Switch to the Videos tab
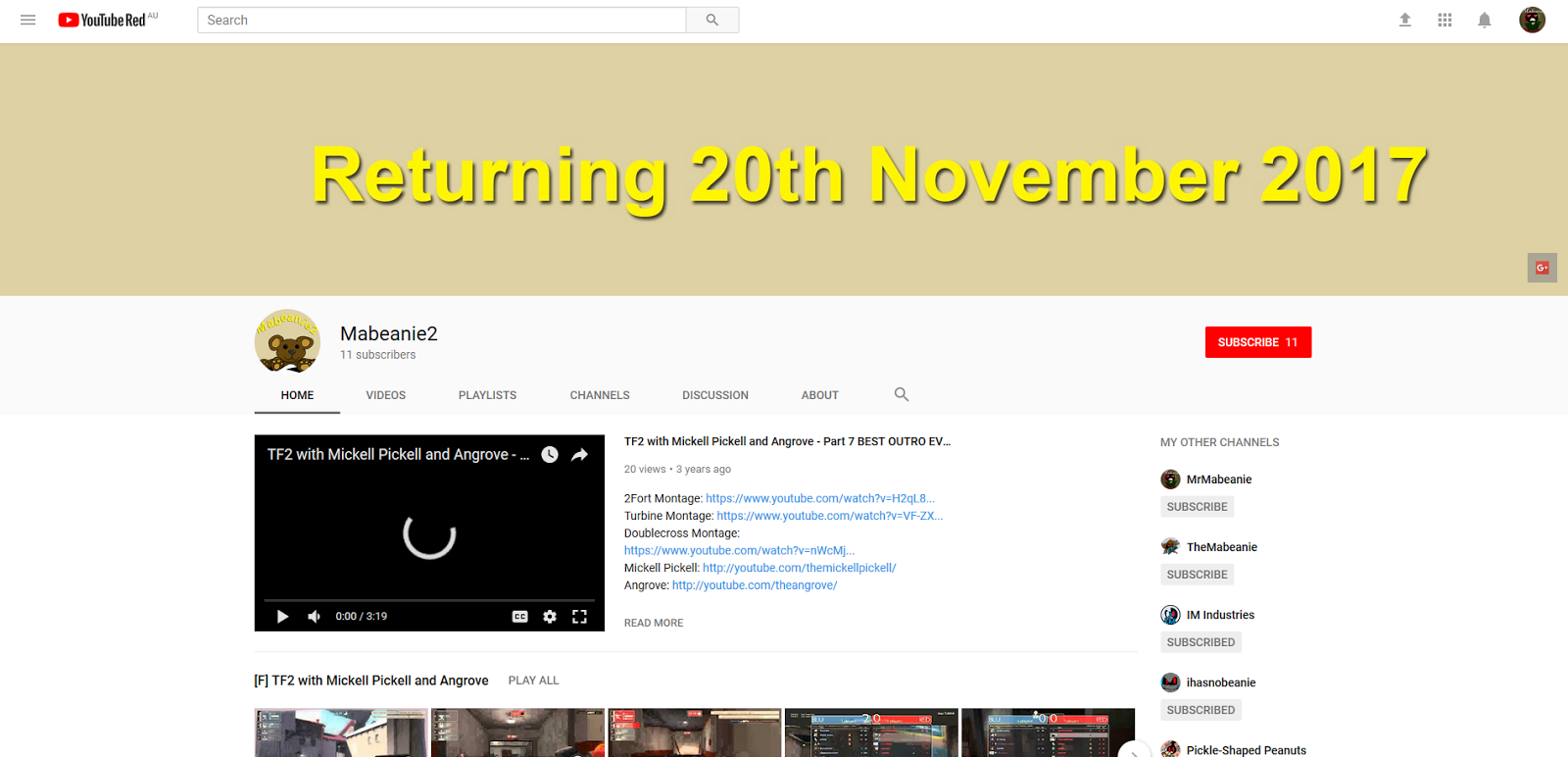The image size is (1568, 757). [385, 395]
